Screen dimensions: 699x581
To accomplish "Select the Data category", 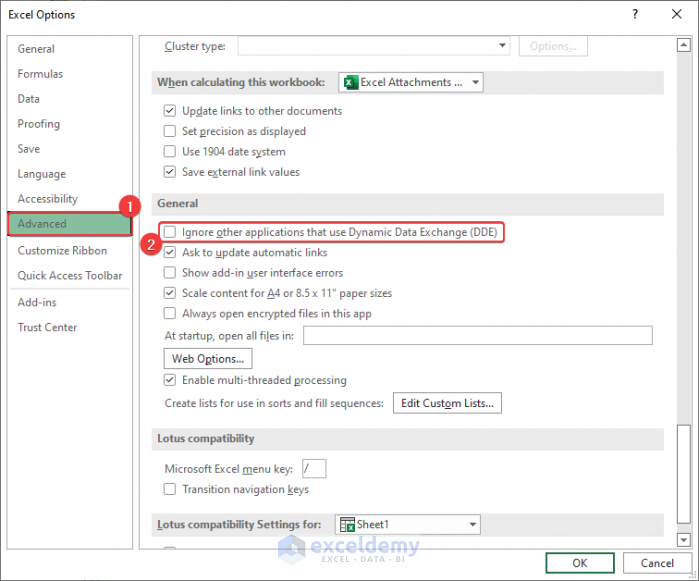I will tap(29, 99).
